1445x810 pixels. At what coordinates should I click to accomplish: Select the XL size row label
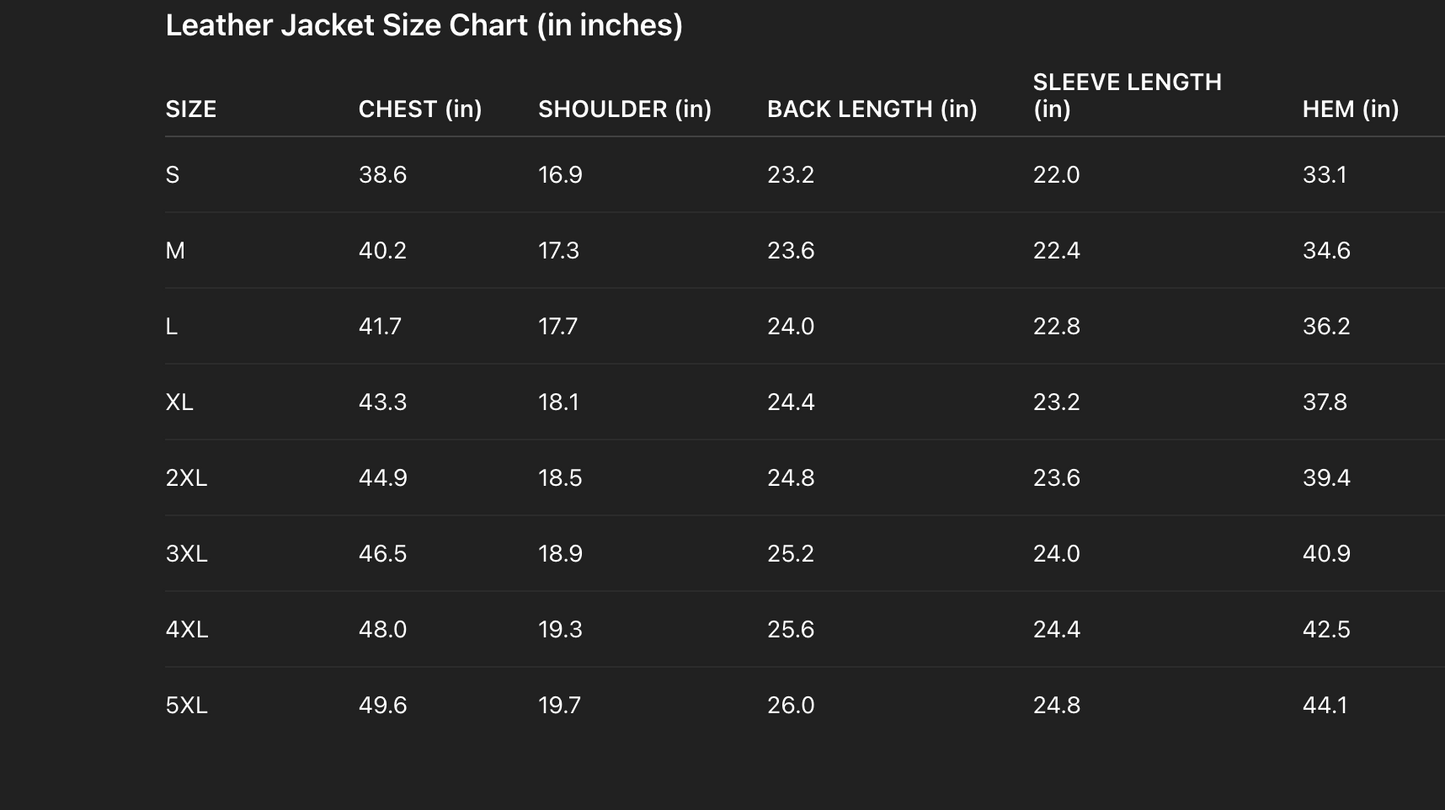pyautogui.click(x=180, y=402)
